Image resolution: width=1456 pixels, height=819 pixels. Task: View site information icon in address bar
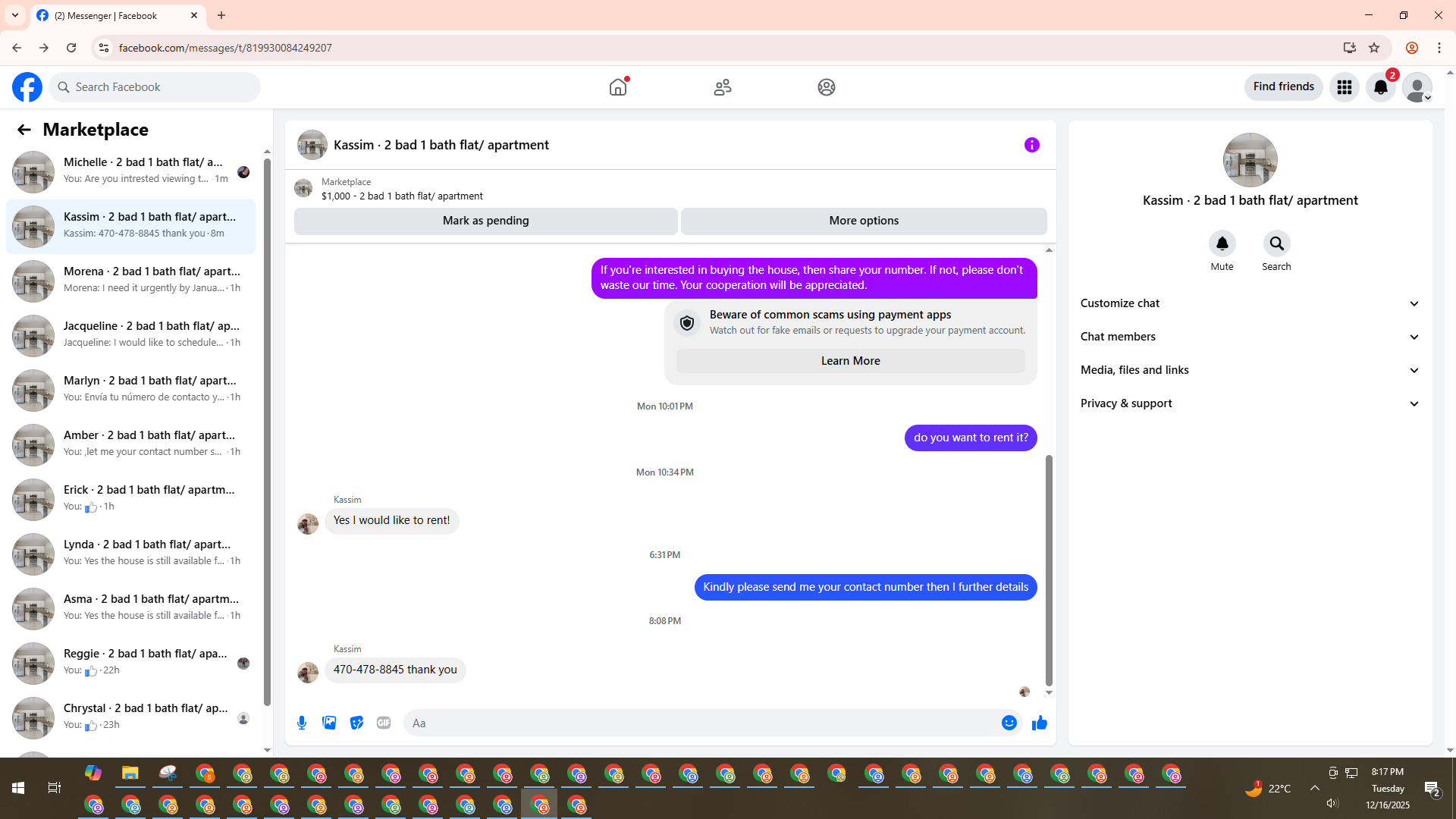[x=104, y=48]
